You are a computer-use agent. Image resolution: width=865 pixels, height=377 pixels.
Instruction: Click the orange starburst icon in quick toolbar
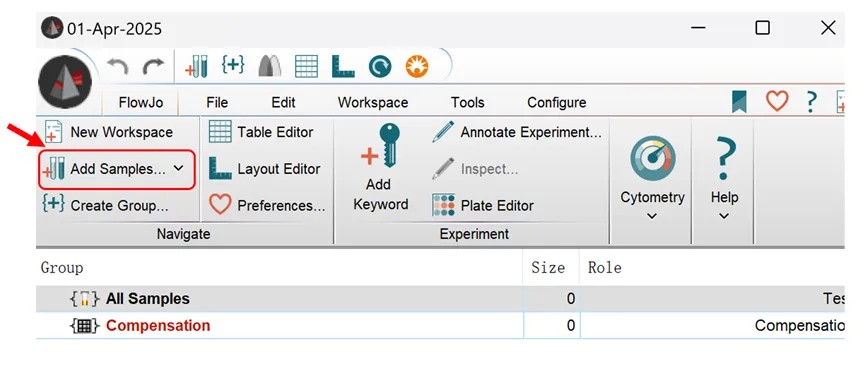click(417, 67)
